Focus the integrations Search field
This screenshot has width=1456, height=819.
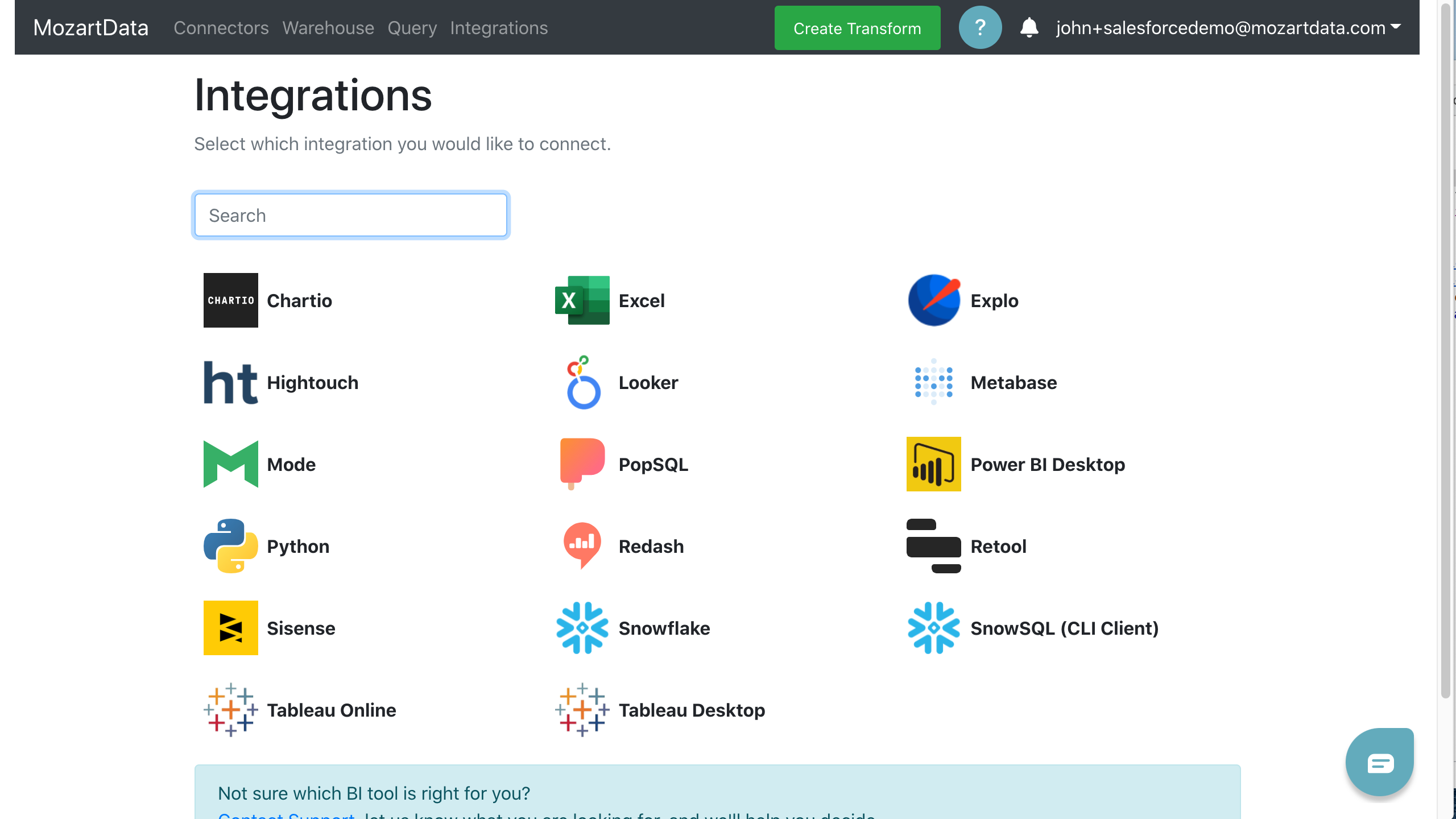point(351,215)
